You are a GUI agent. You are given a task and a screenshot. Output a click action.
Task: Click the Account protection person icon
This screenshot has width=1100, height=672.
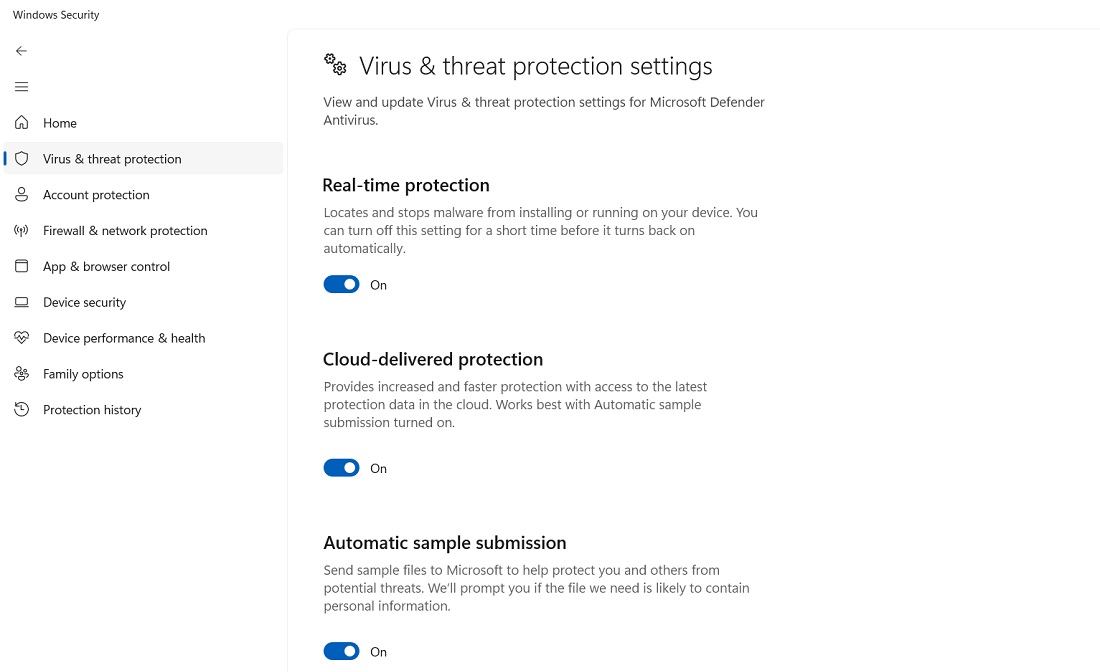point(22,194)
